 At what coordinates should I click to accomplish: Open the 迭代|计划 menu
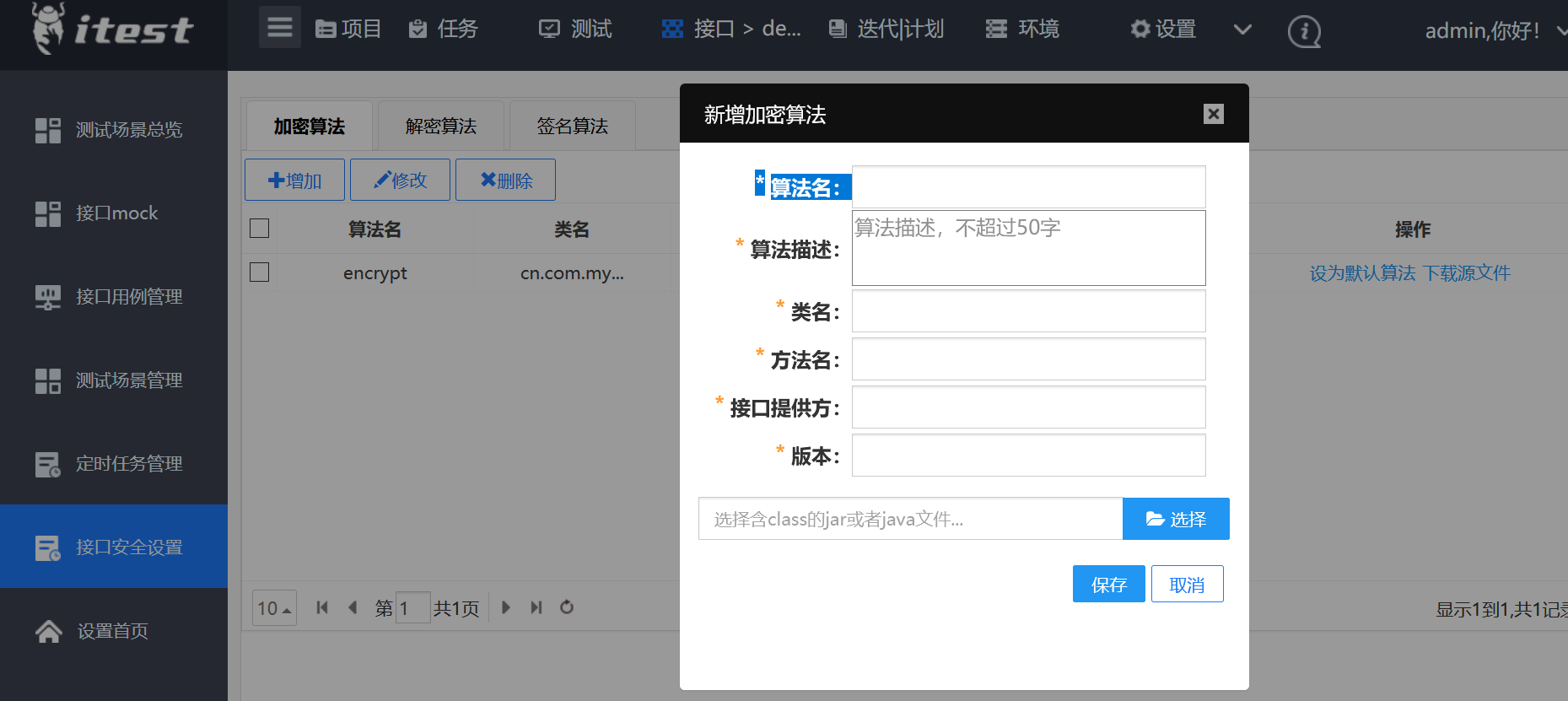point(886,30)
